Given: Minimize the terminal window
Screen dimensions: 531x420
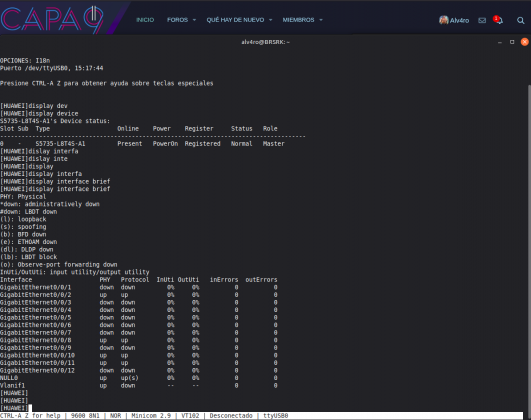Looking at the screenshot, I should click(500, 42).
